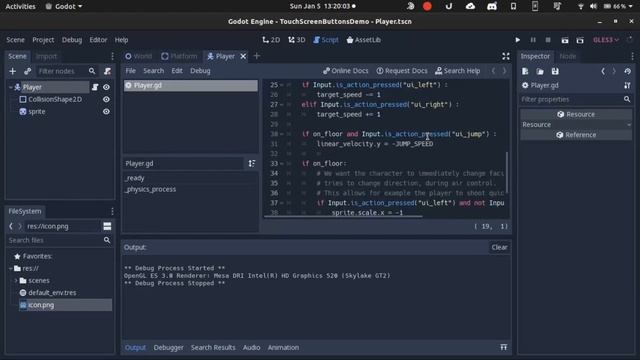Toggle Player node visibility

point(106,87)
